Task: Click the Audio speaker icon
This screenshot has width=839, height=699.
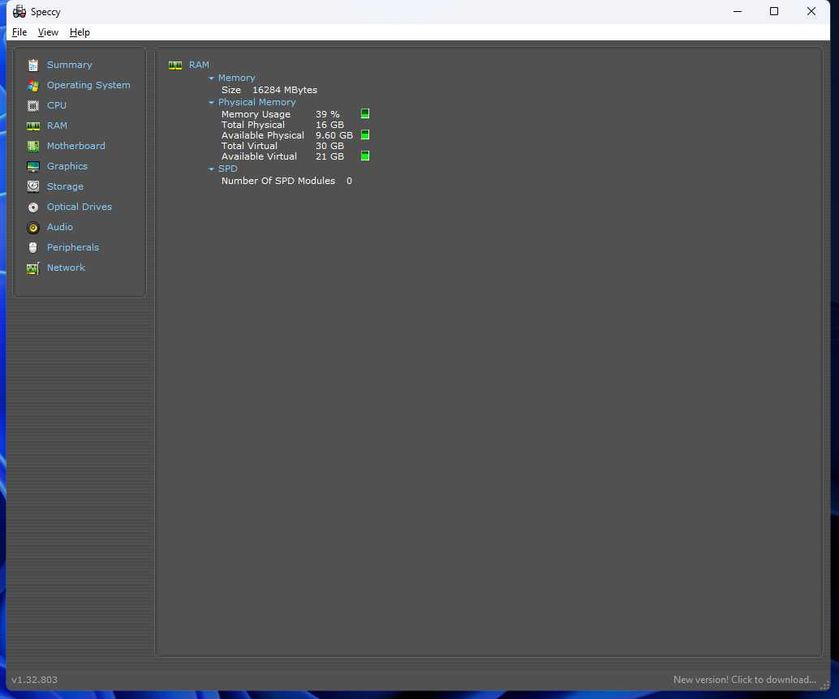Action: click(33, 227)
